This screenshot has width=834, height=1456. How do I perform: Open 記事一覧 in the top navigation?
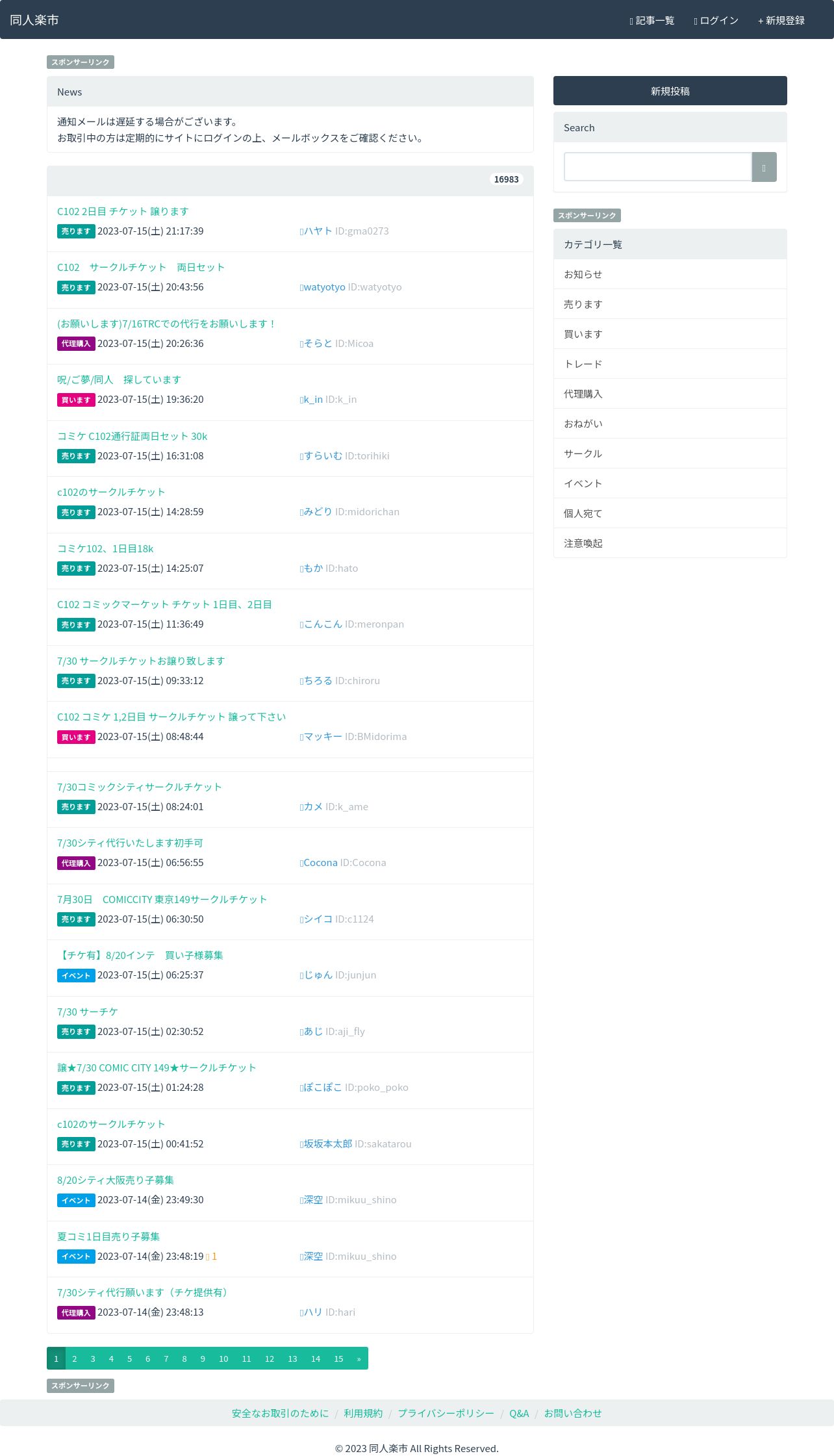tap(652, 21)
